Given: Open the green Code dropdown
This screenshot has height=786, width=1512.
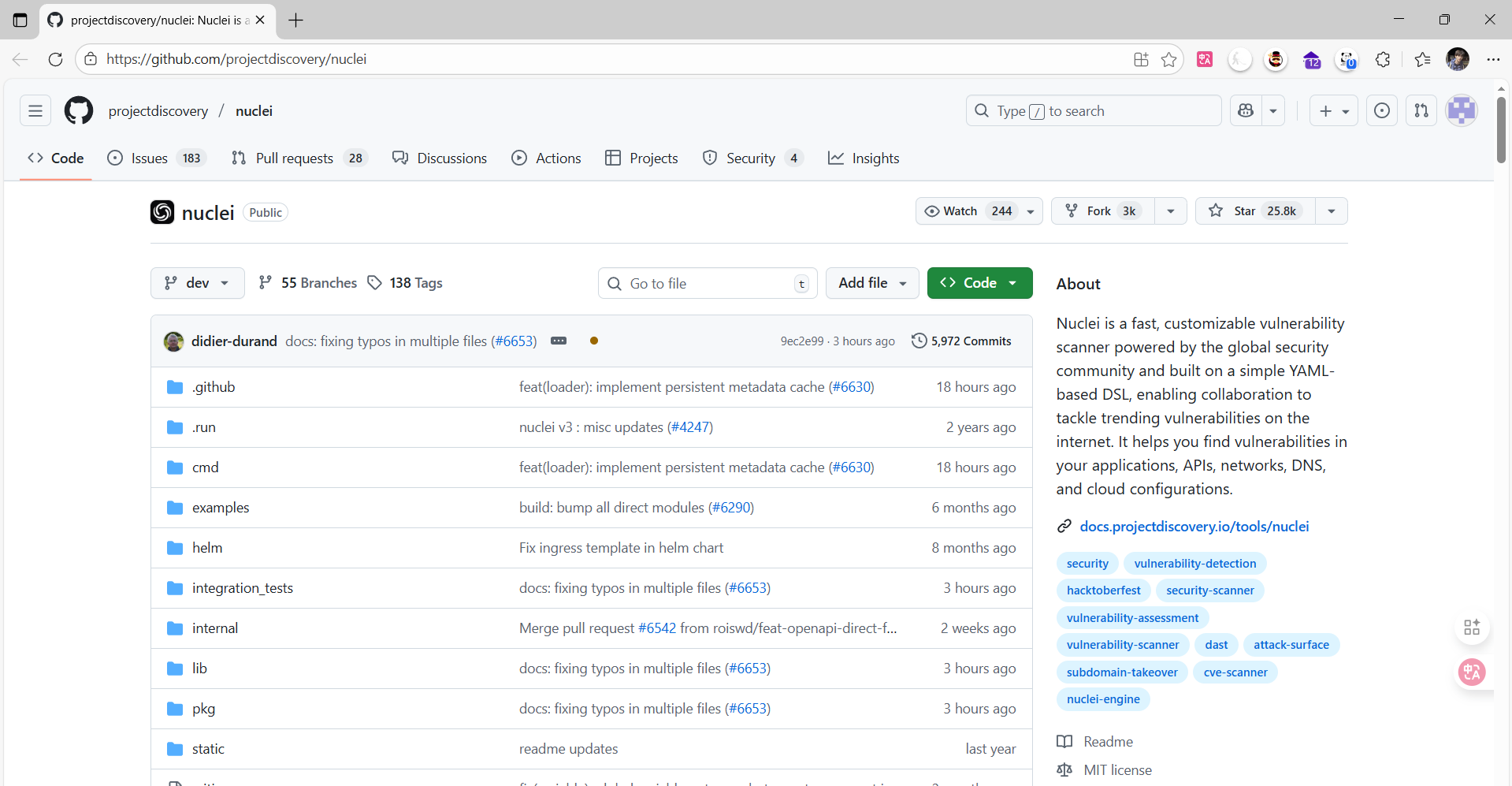Looking at the screenshot, I should 979,283.
